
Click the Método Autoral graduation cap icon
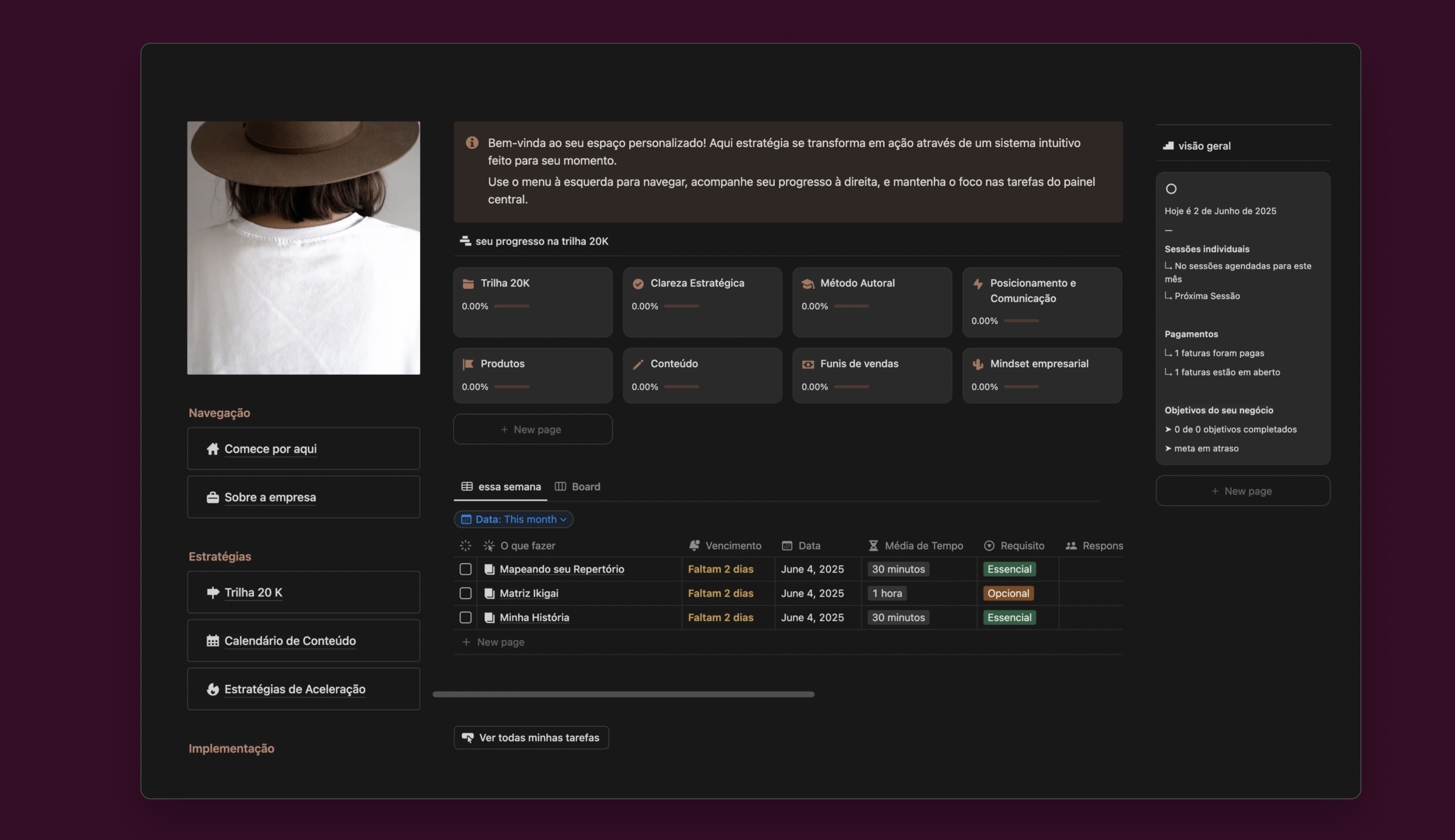807,283
